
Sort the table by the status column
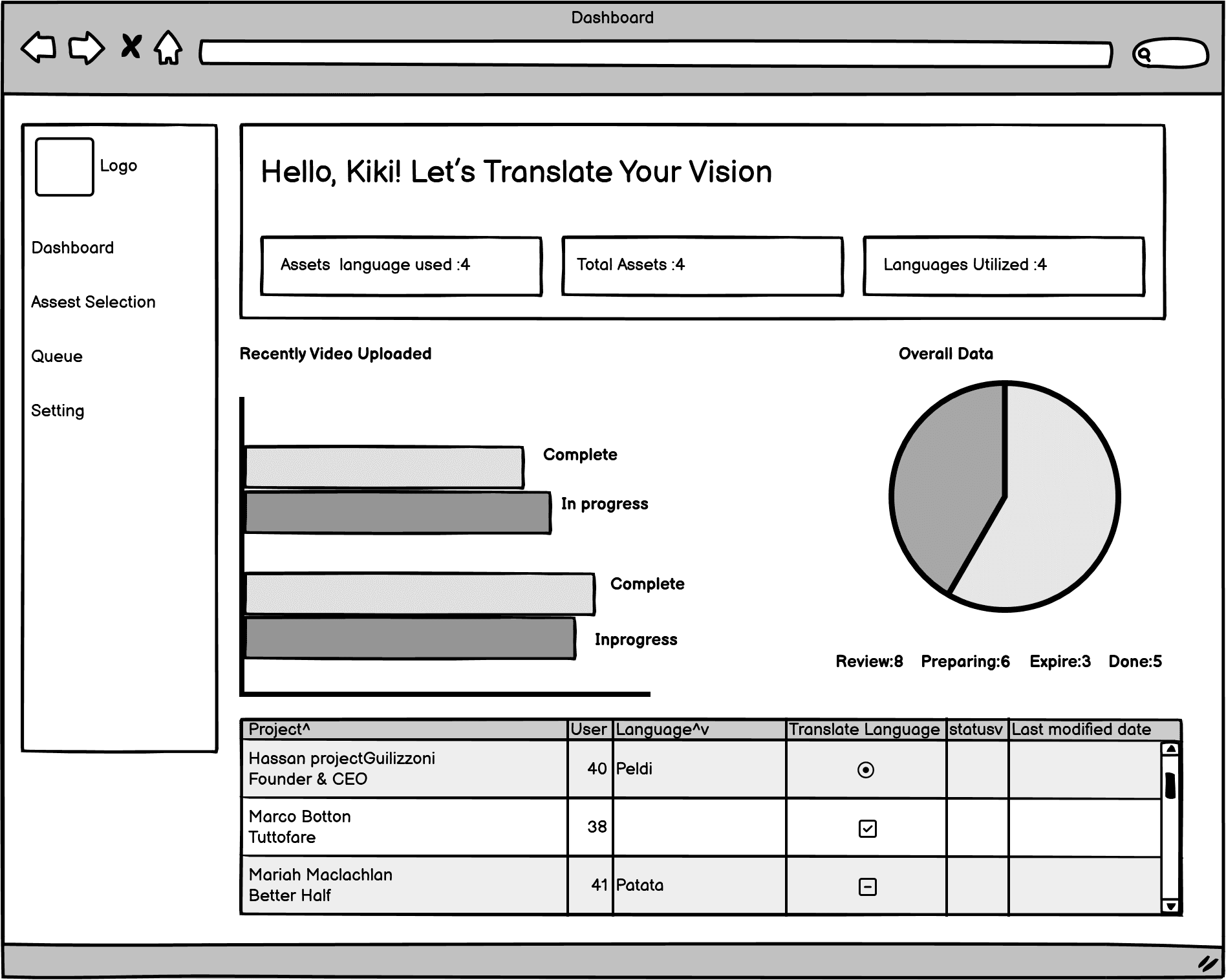pyautogui.click(x=978, y=729)
